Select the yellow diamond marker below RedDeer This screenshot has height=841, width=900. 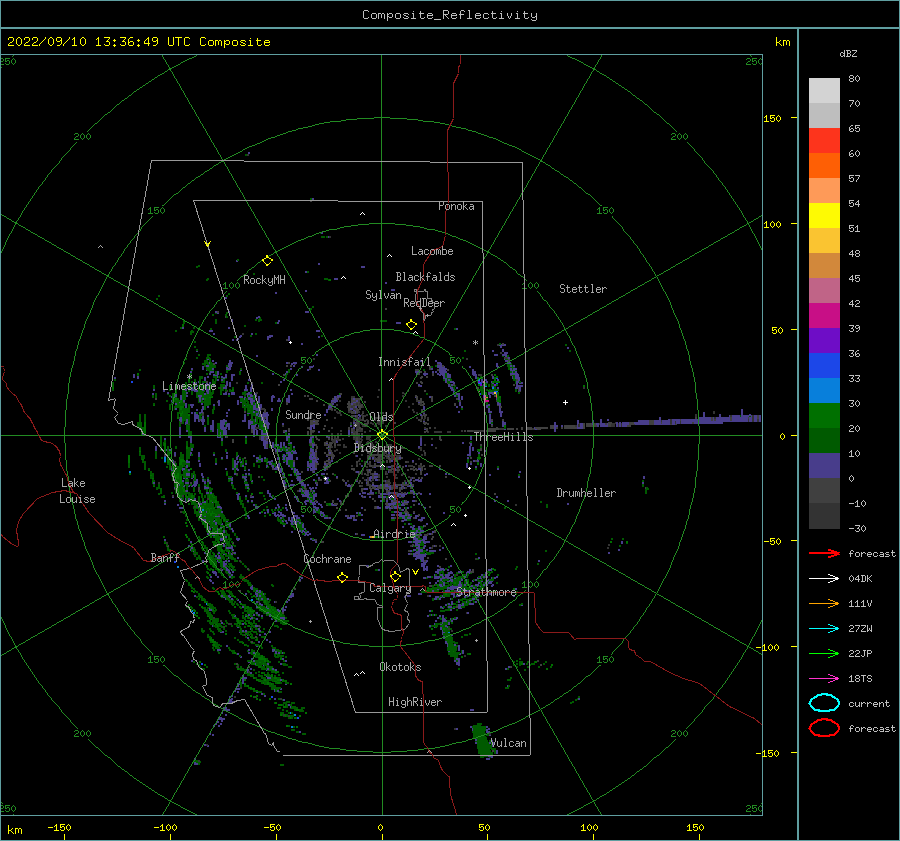point(411,324)
